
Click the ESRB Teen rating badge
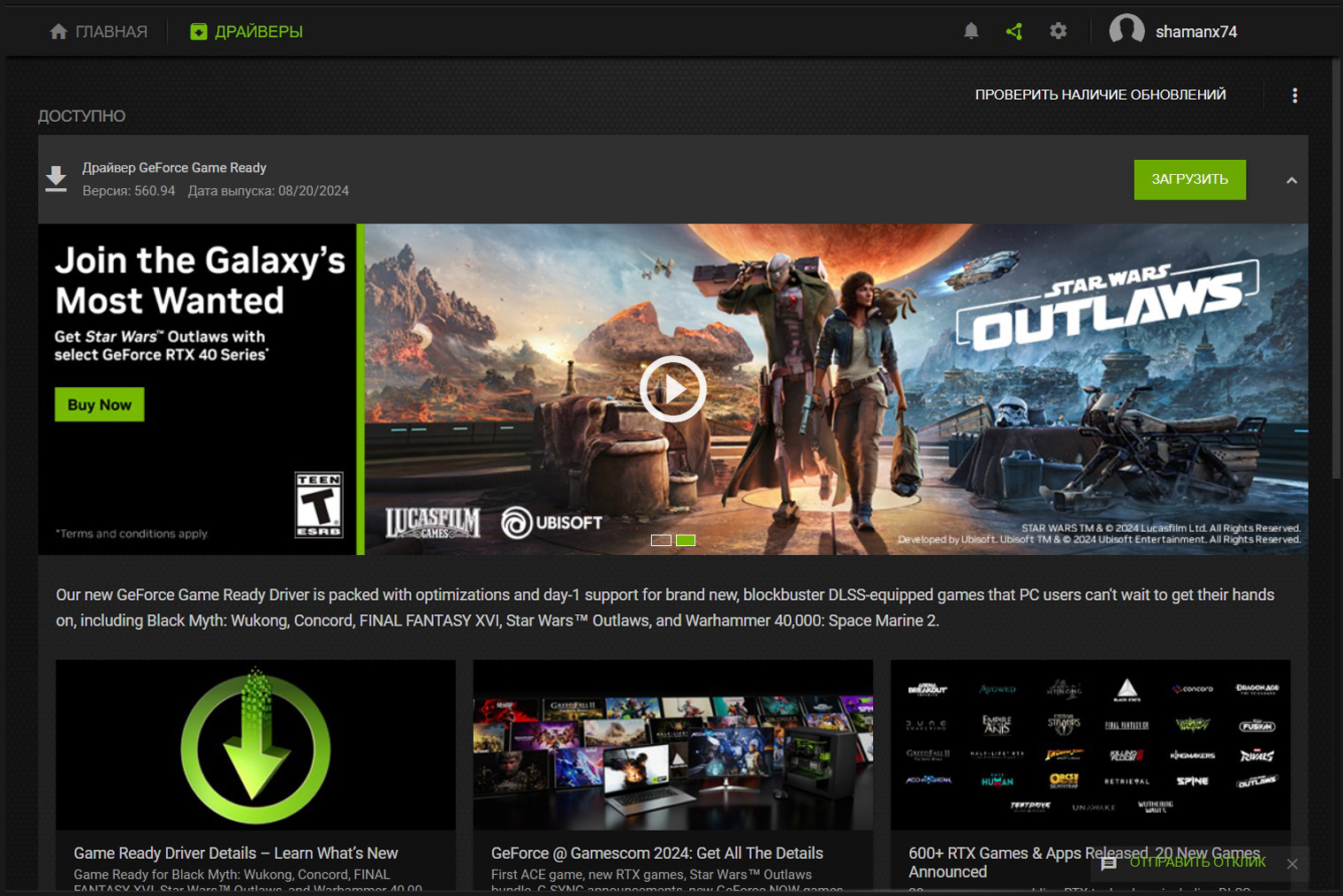point(319,505)
